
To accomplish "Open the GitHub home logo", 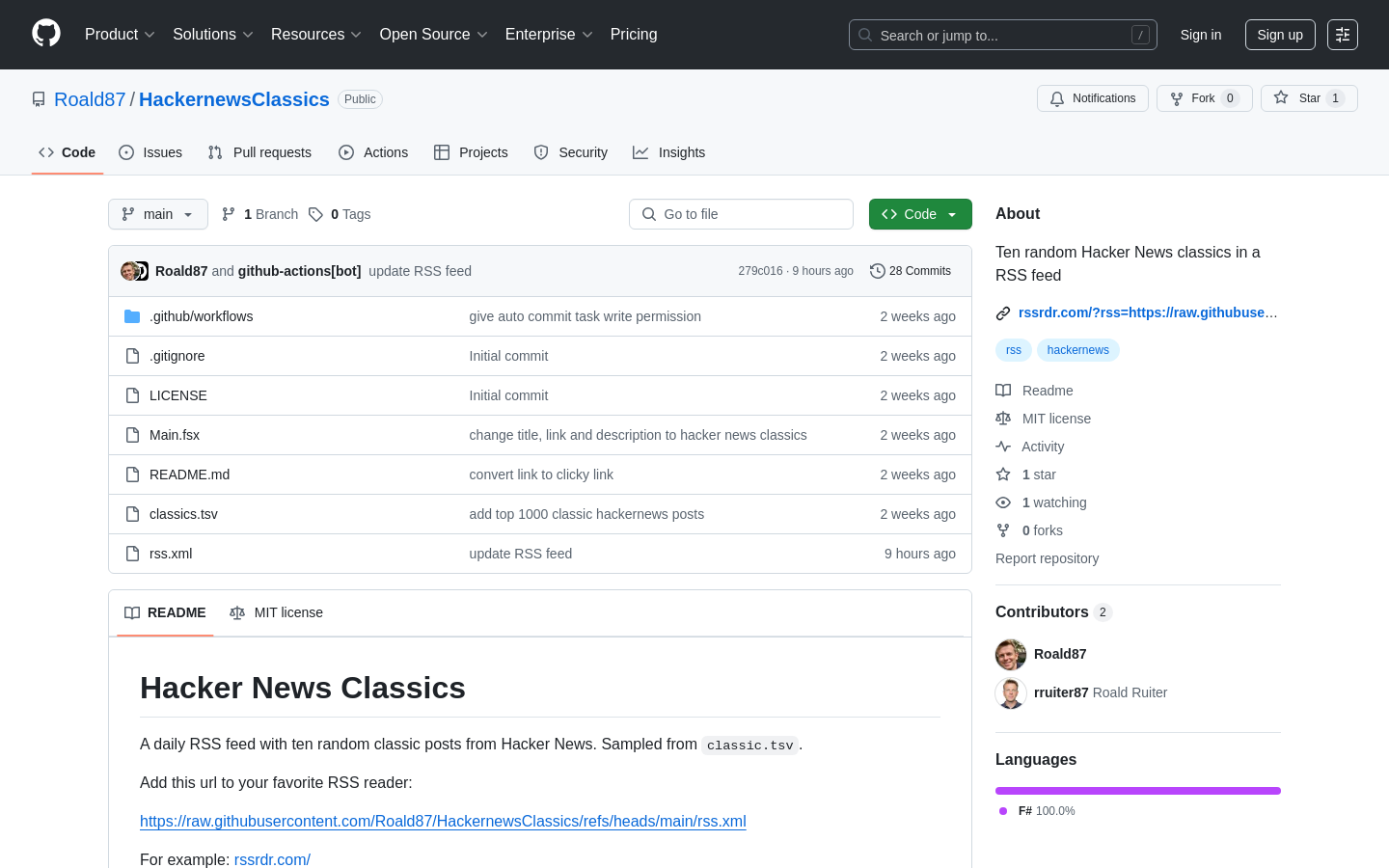I will point(46,34).
